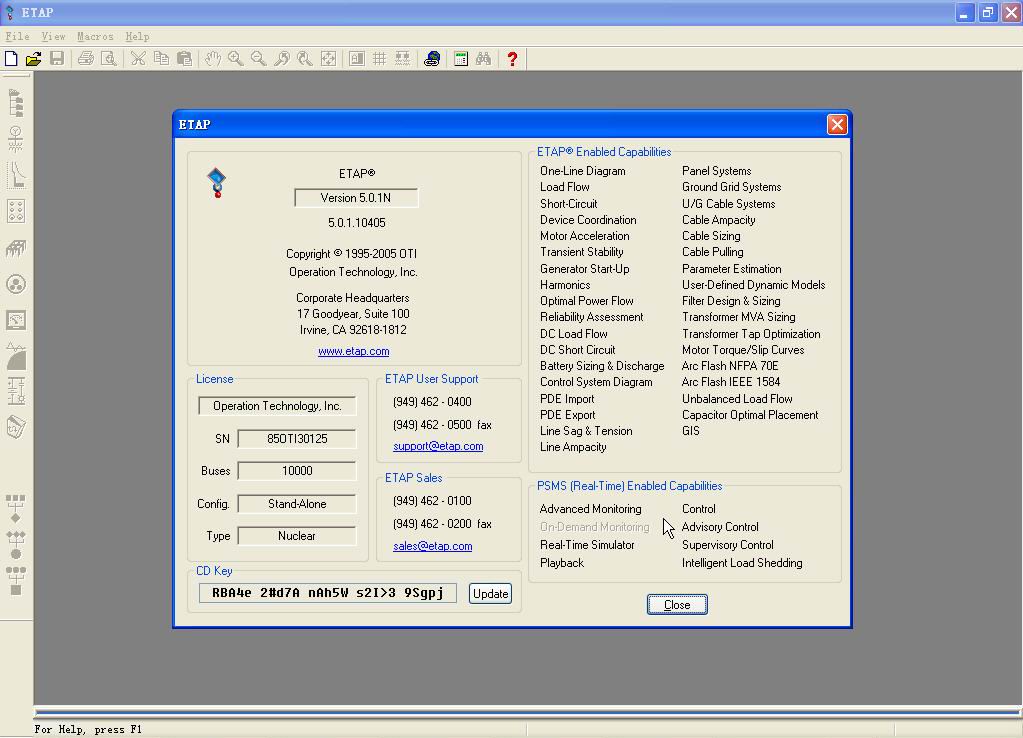Toggle the grid lines toolbar icon
The height and width of the screenshot is (738, 1023).
tap(379, 59)
